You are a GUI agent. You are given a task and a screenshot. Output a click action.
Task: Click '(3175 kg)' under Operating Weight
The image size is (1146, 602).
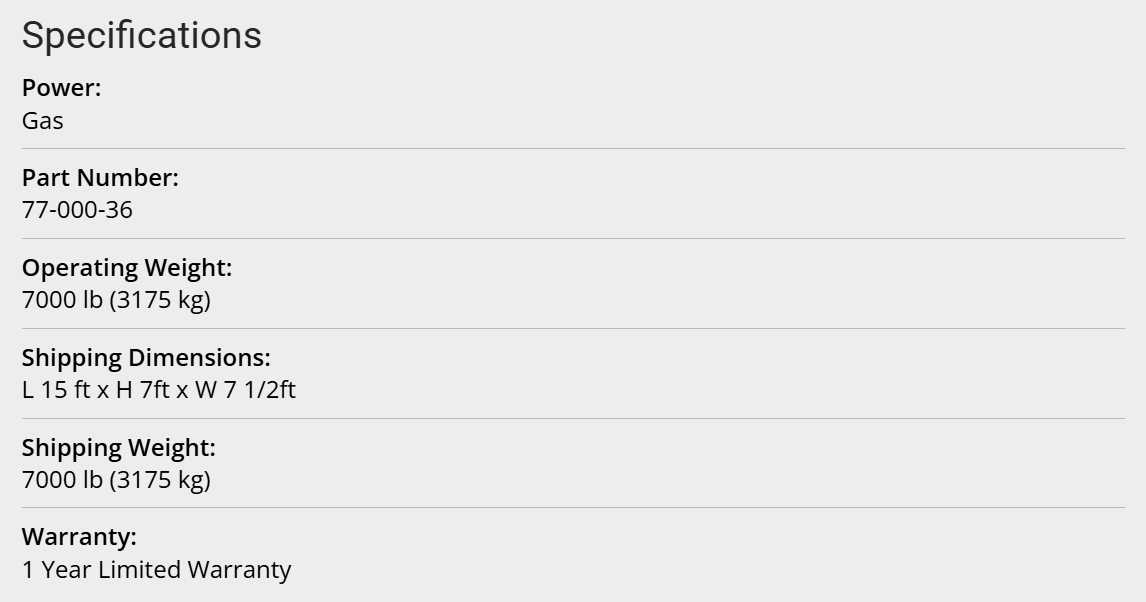[x=160, y=300]
